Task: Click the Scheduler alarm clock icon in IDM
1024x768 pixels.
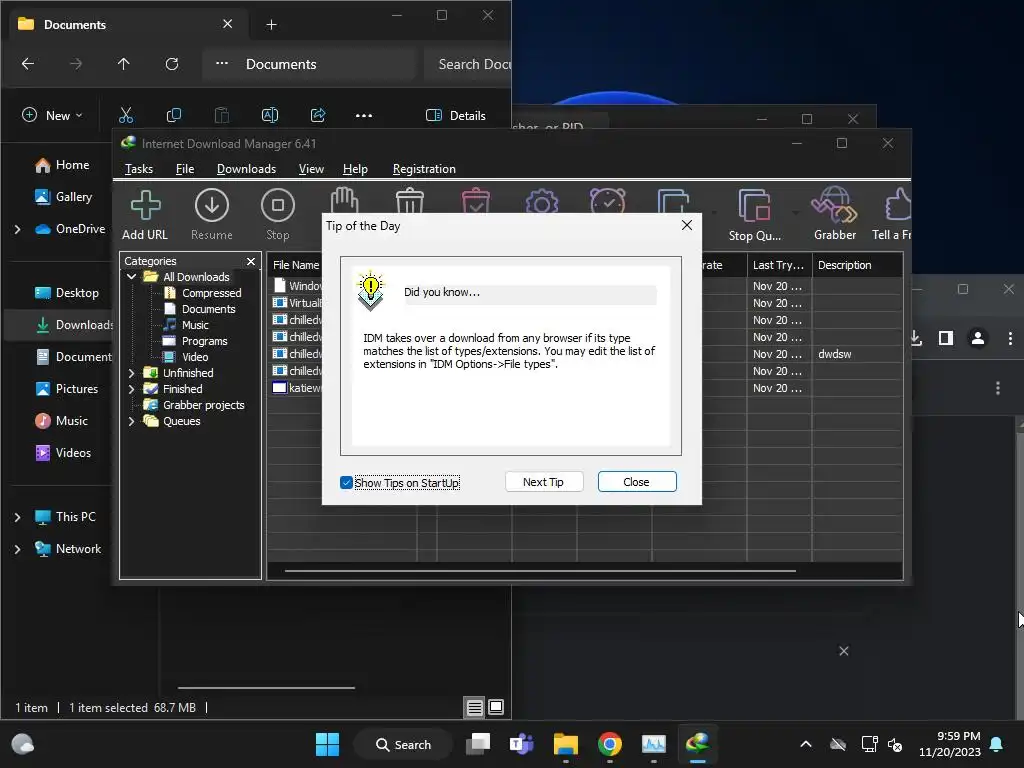Action: tap(607, 200)
